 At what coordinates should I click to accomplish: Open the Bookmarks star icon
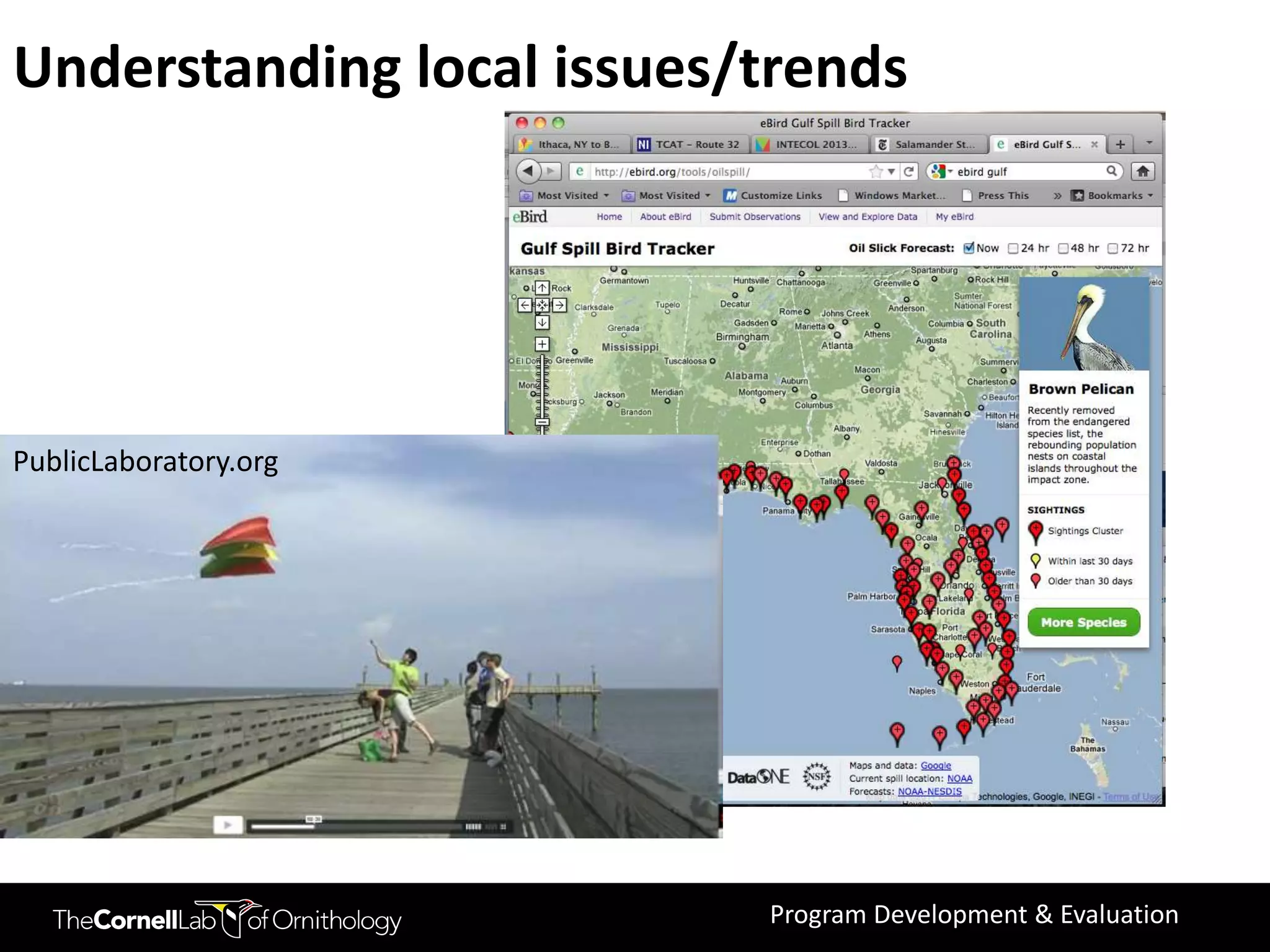pyautogui.click(x=1078, y=195)
